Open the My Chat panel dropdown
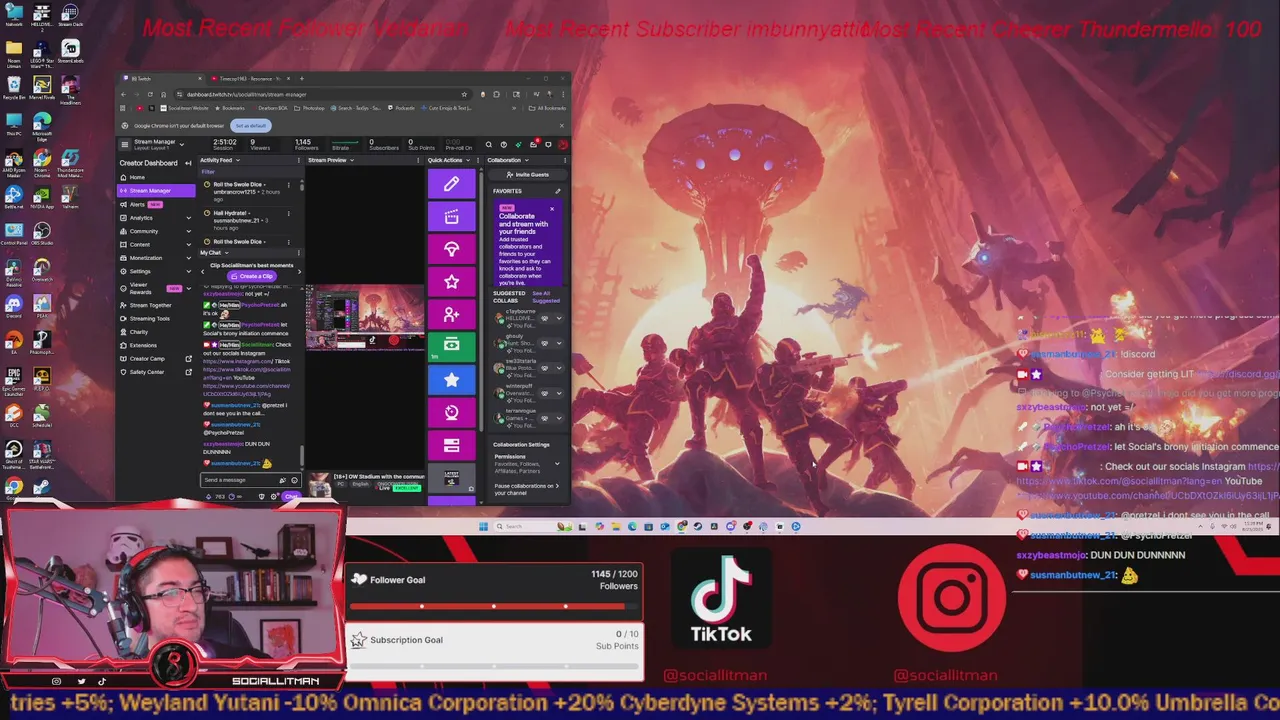Screen dimensions: 1280x720 225,253
